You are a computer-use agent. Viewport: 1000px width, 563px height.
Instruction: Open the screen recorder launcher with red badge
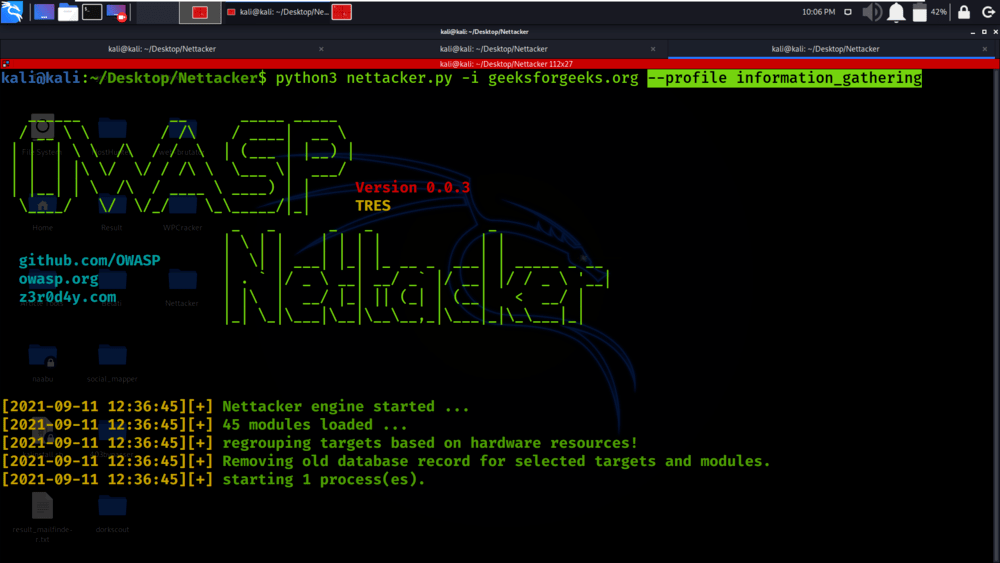point(117,12)
